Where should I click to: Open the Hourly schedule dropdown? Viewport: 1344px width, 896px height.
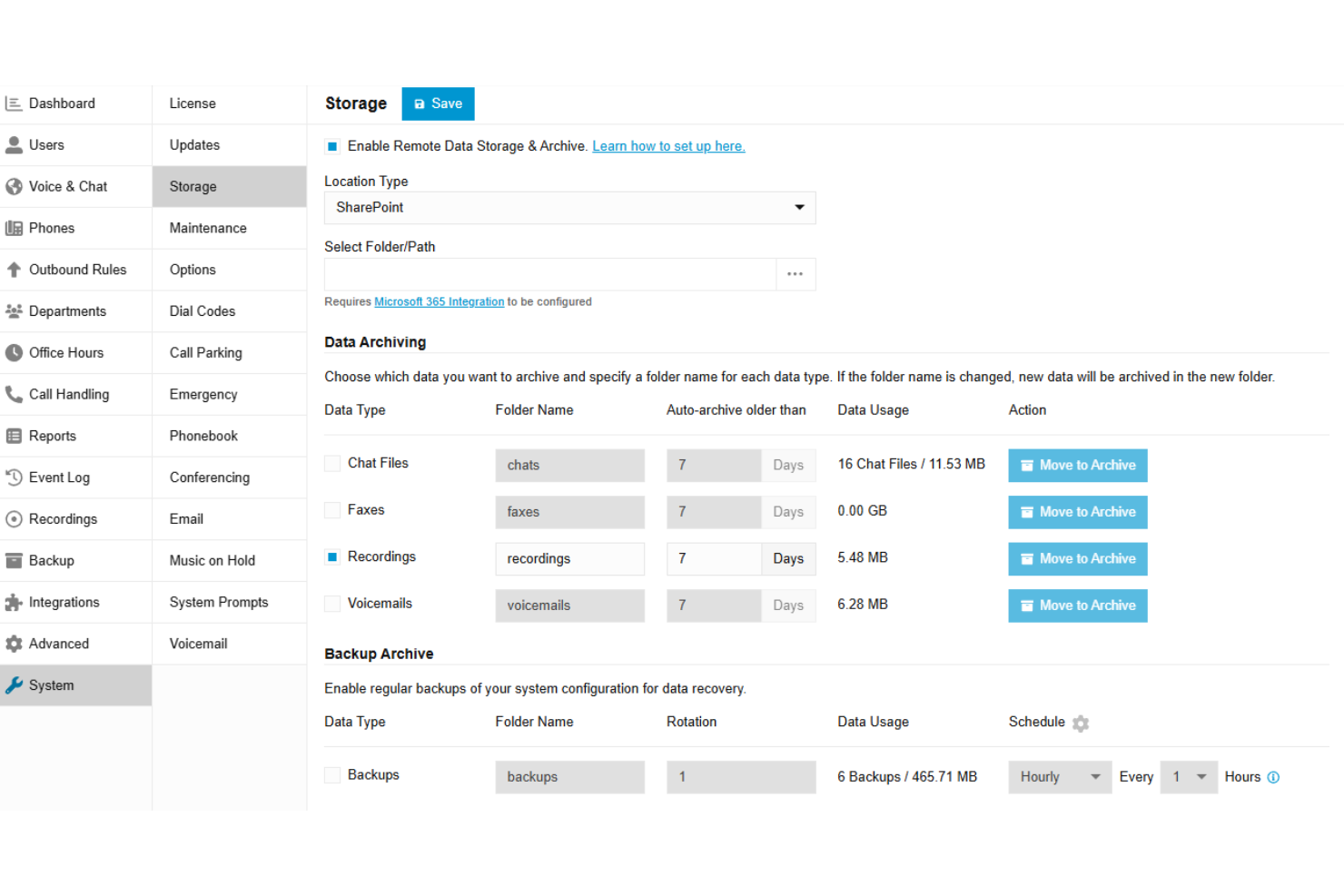[x=1059, y=776]
